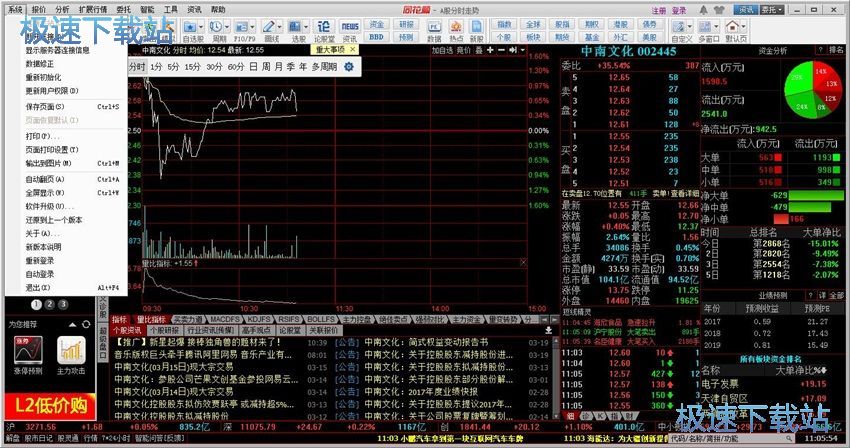Open the 涨停预测 app icon

(28, 350)
